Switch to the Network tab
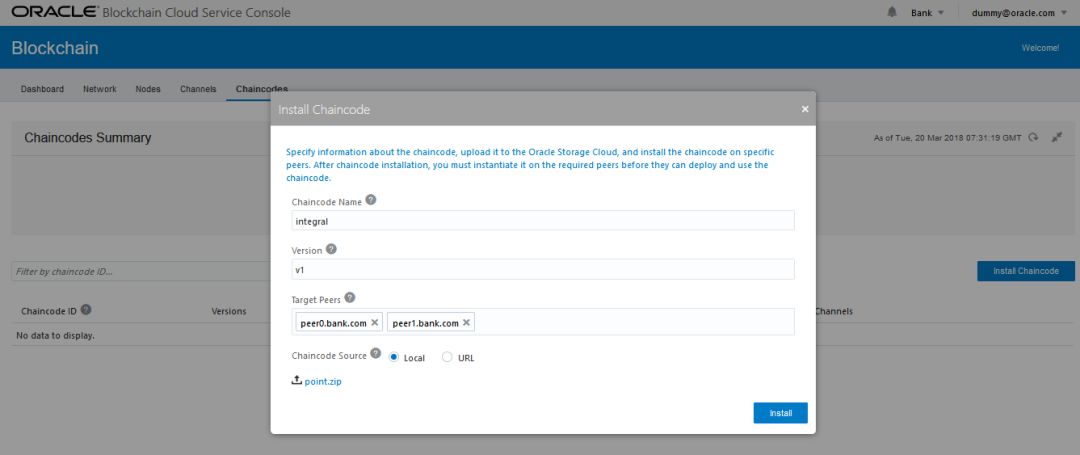Viewport: 1080px width, 455px height. point(100,89)
